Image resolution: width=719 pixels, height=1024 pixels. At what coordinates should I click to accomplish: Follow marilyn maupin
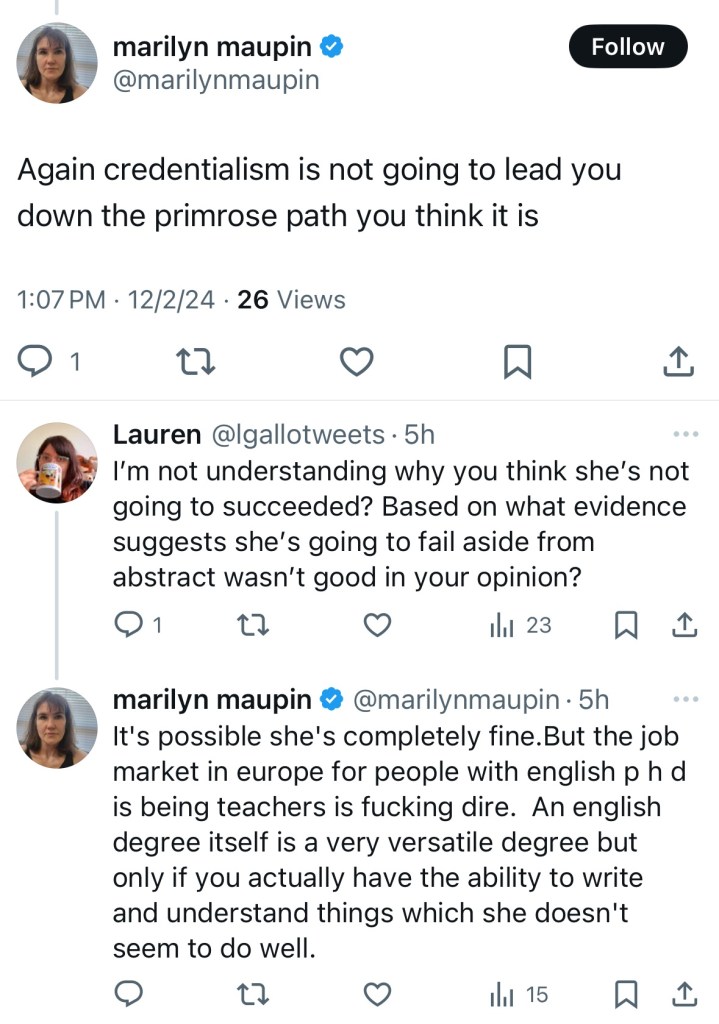[x=628, y=47]
